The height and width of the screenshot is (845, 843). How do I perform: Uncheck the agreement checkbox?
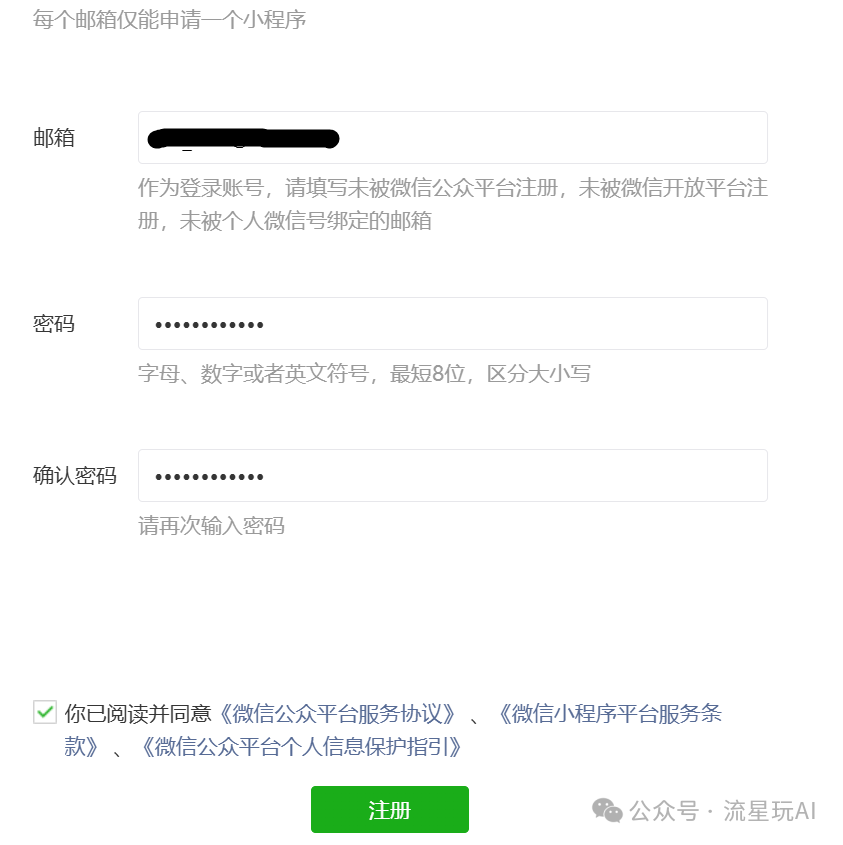(45, 712)
